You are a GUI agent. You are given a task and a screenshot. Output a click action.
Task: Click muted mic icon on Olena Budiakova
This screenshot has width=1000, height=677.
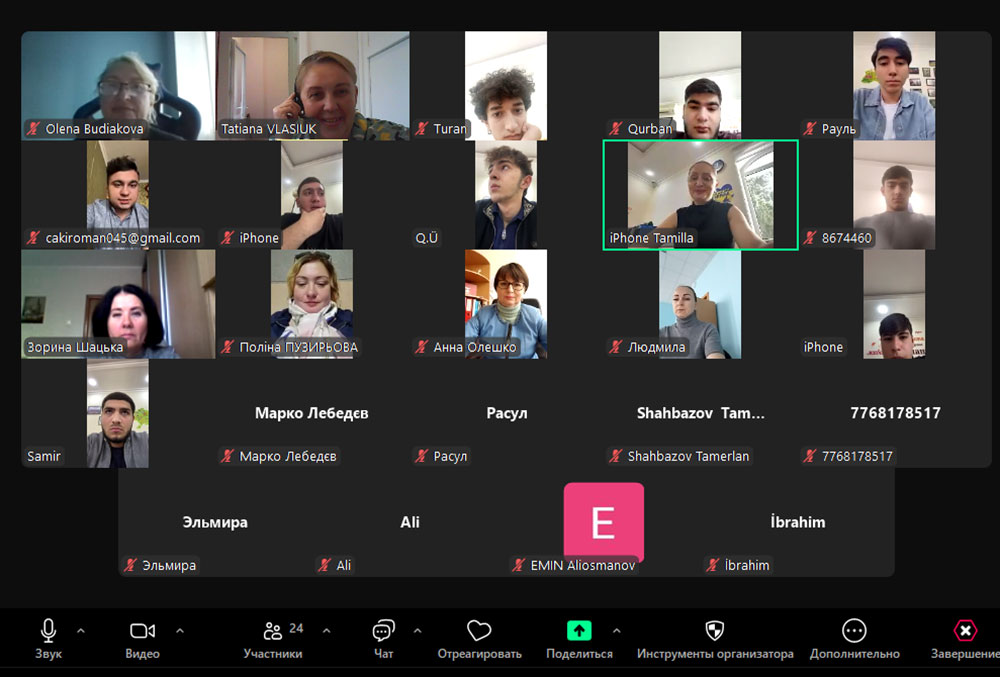(x=33, y=129)
